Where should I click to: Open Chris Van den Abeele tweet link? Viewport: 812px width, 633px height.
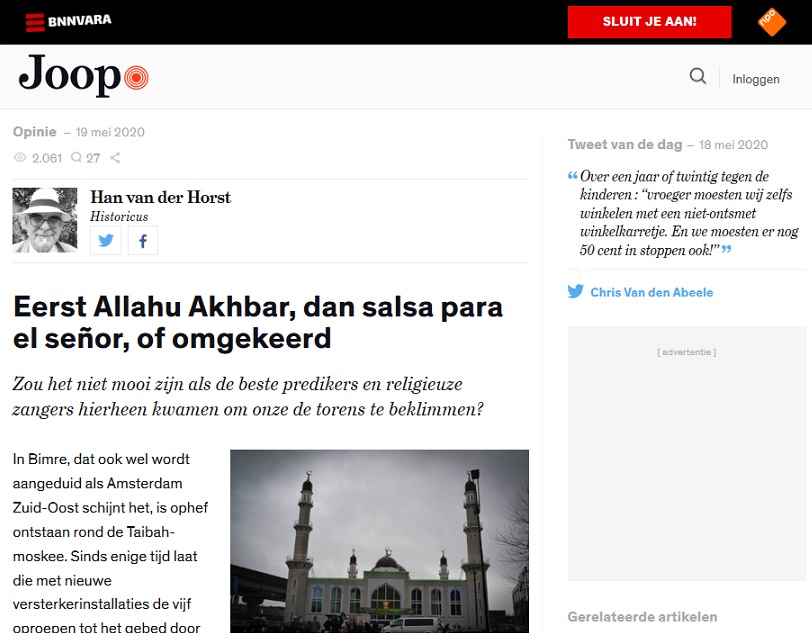tap(651, 292)
